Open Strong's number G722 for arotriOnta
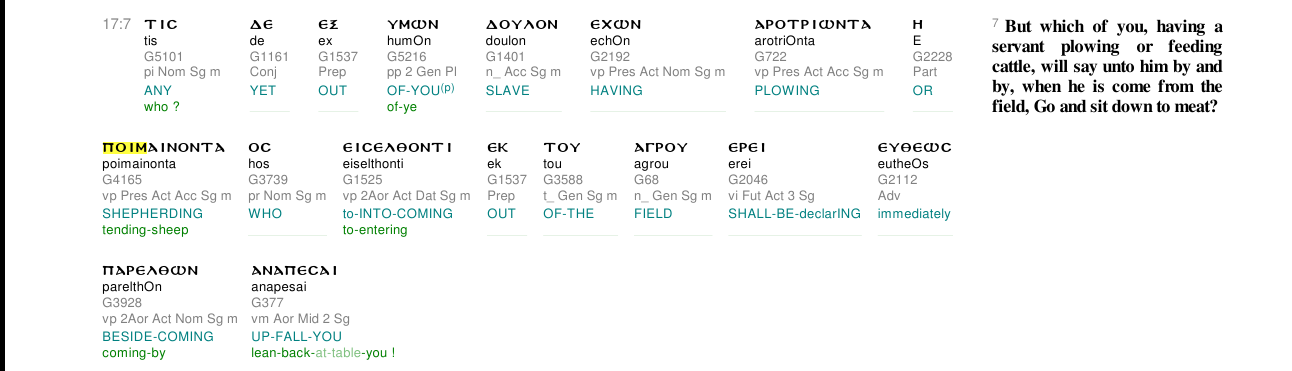 (770, 57)
